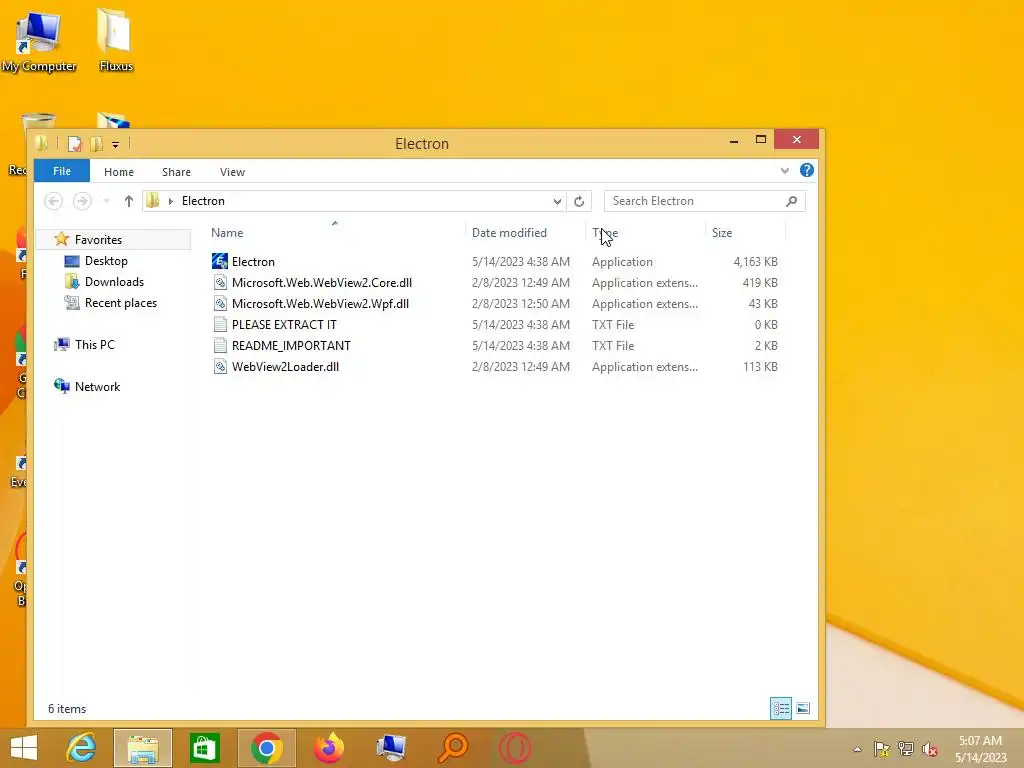Open Windows Store from taskbar

coord(204,748)
